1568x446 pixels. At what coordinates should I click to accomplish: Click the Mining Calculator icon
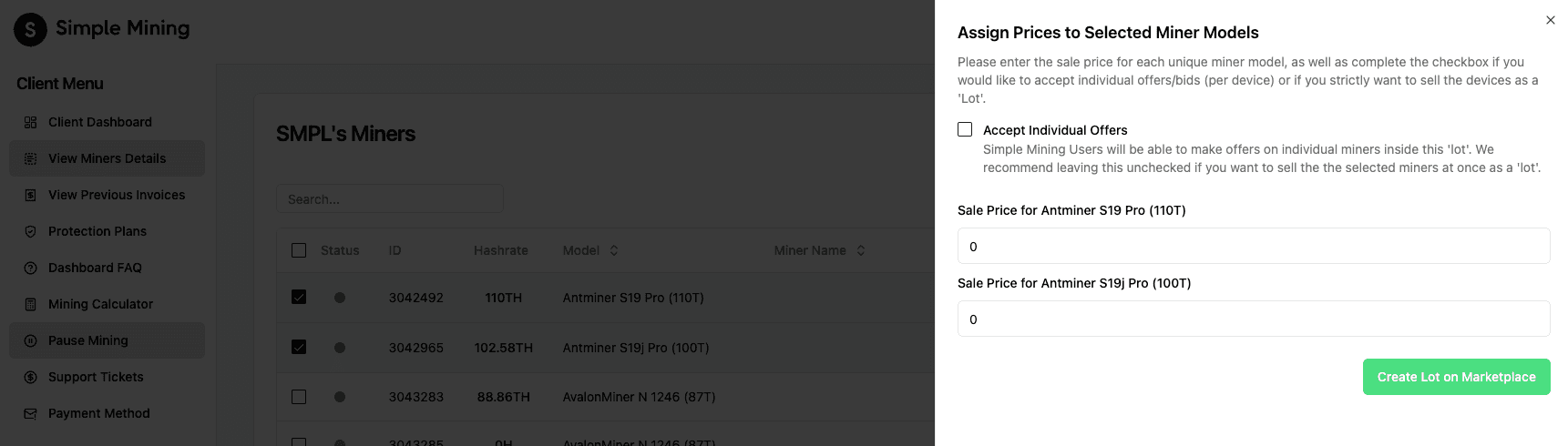[30, 304]
